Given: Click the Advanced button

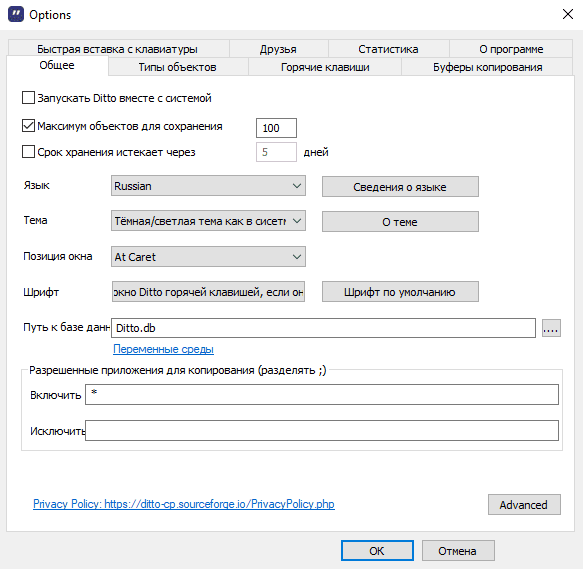Looking at the screenshot, I should click(x=524, y=505).
